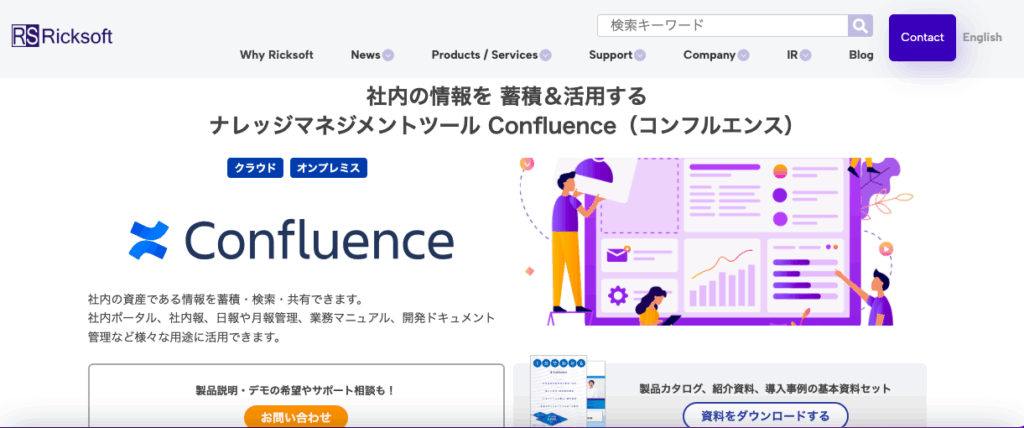The image size is (1024, 428).
Task: Click the envelope mail icon in illustration
Action: click(x=616, y=255)
